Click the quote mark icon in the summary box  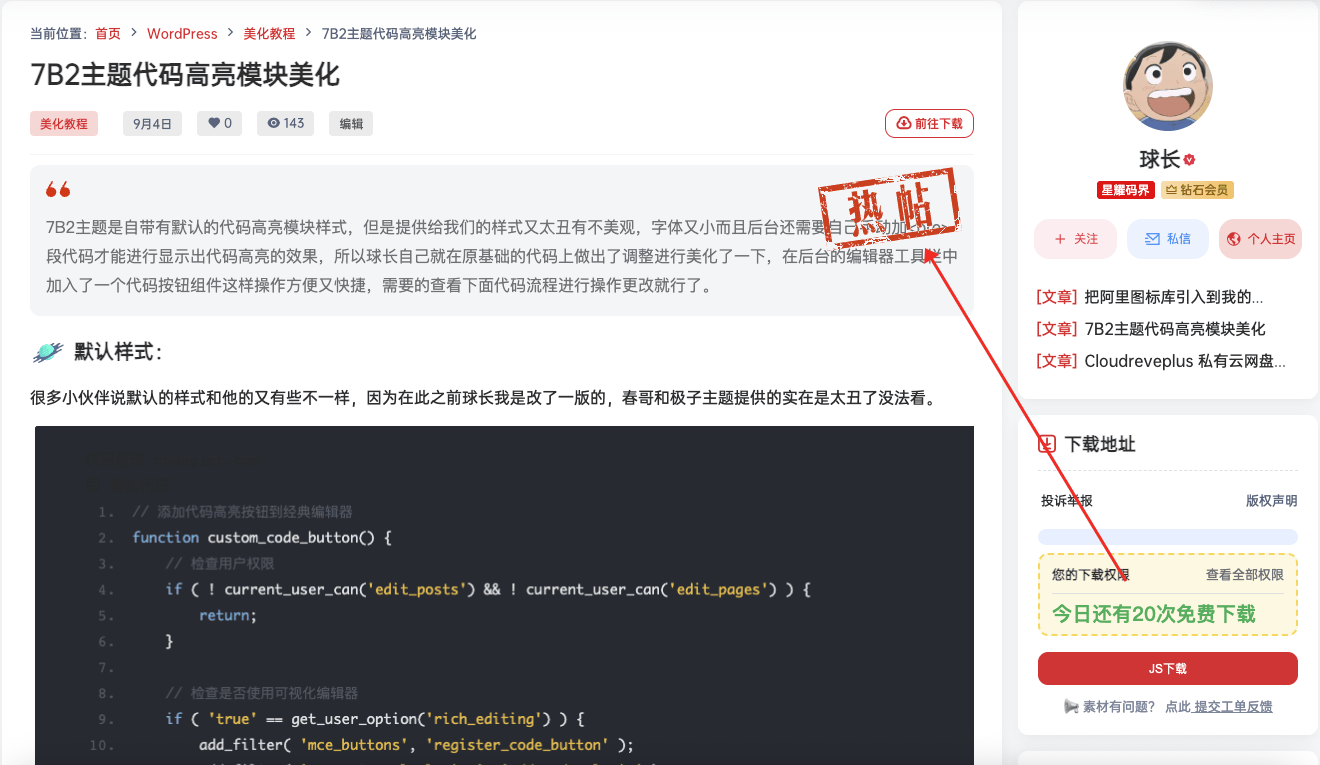(x=58, y=189)
